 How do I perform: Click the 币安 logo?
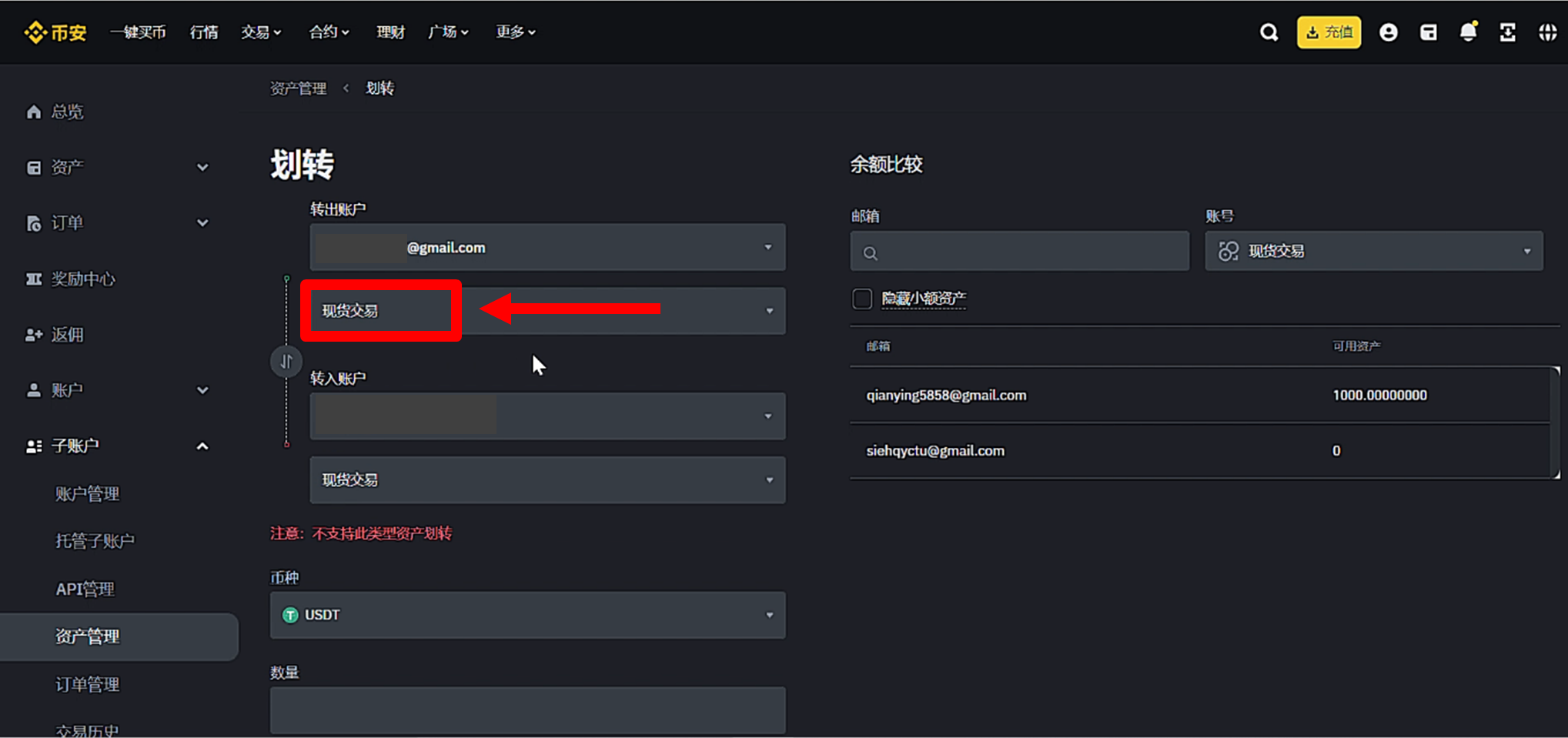coord(55,32)
